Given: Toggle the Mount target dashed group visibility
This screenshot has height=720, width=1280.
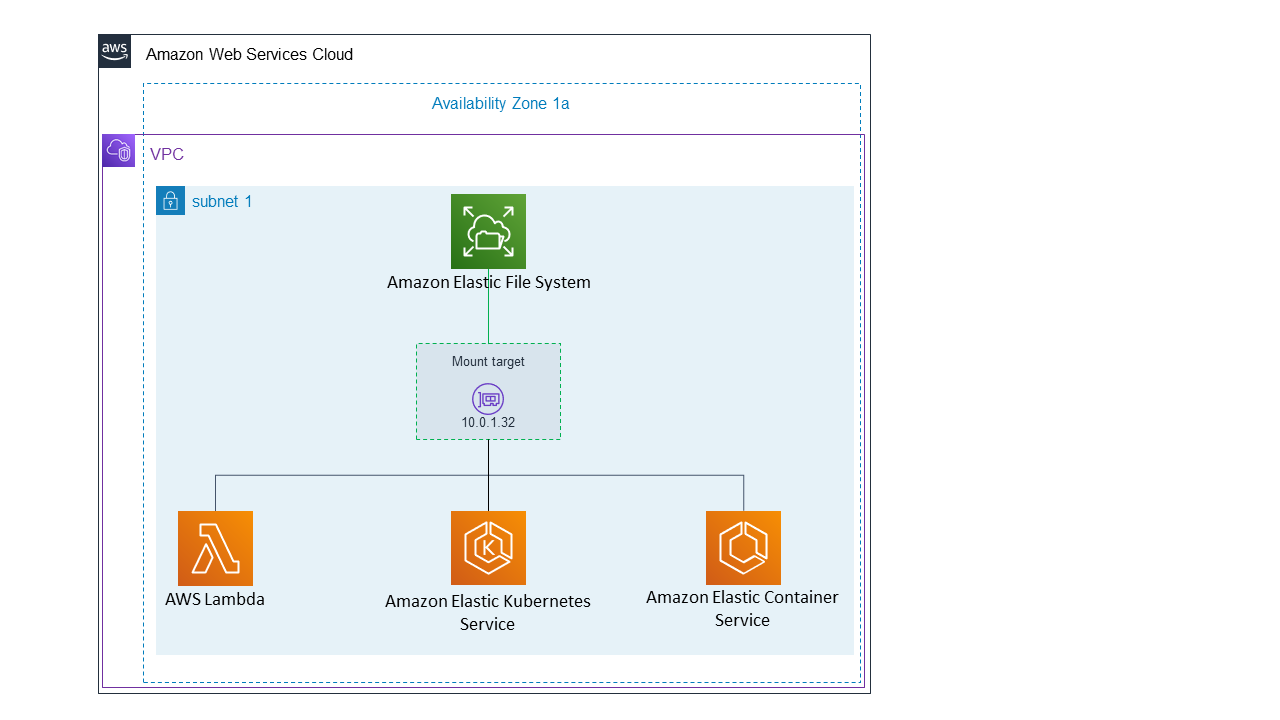Looking at the screenshot, I should [488, 361].
